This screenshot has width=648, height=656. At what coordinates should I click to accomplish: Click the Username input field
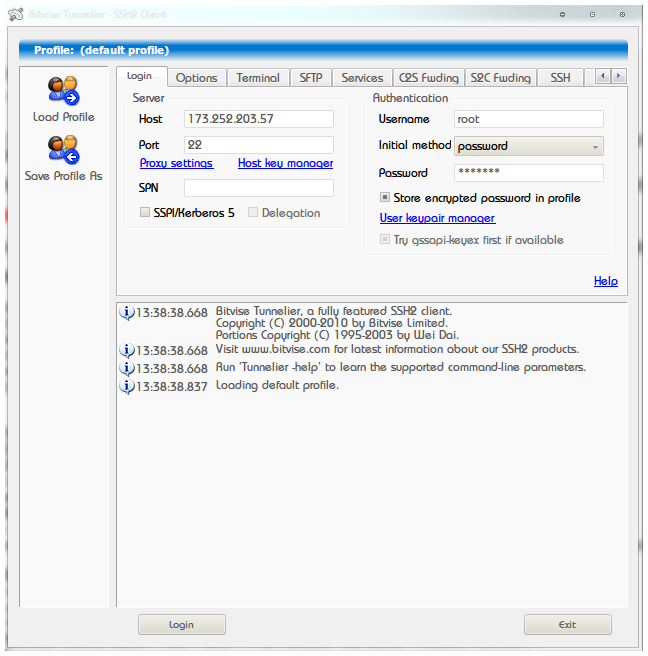[529, 119]
